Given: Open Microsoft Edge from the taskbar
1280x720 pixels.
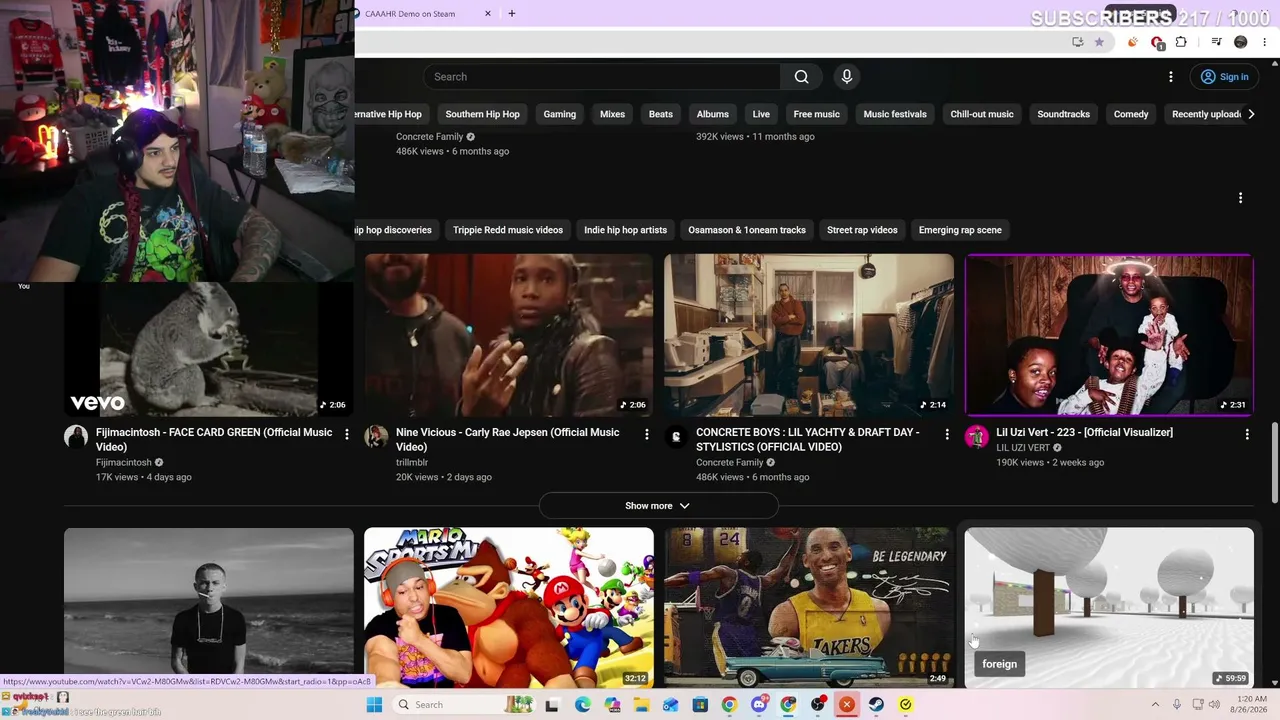Looking at the screenshot, I should pos(582,705).
